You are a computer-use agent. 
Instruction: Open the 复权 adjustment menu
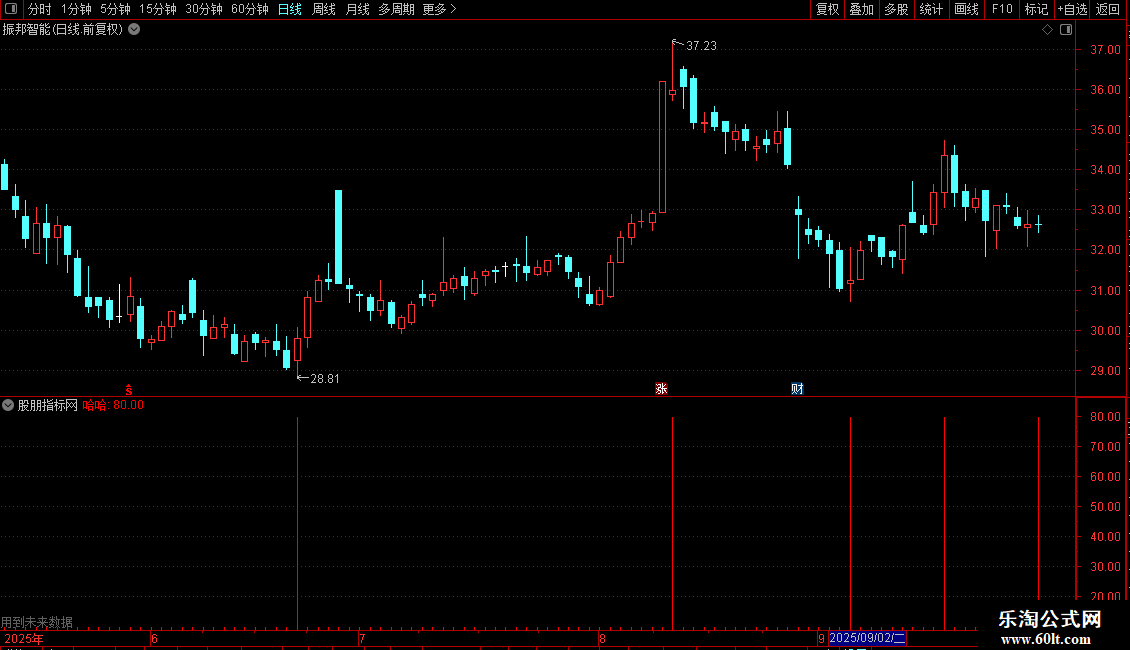coord(827,9)
